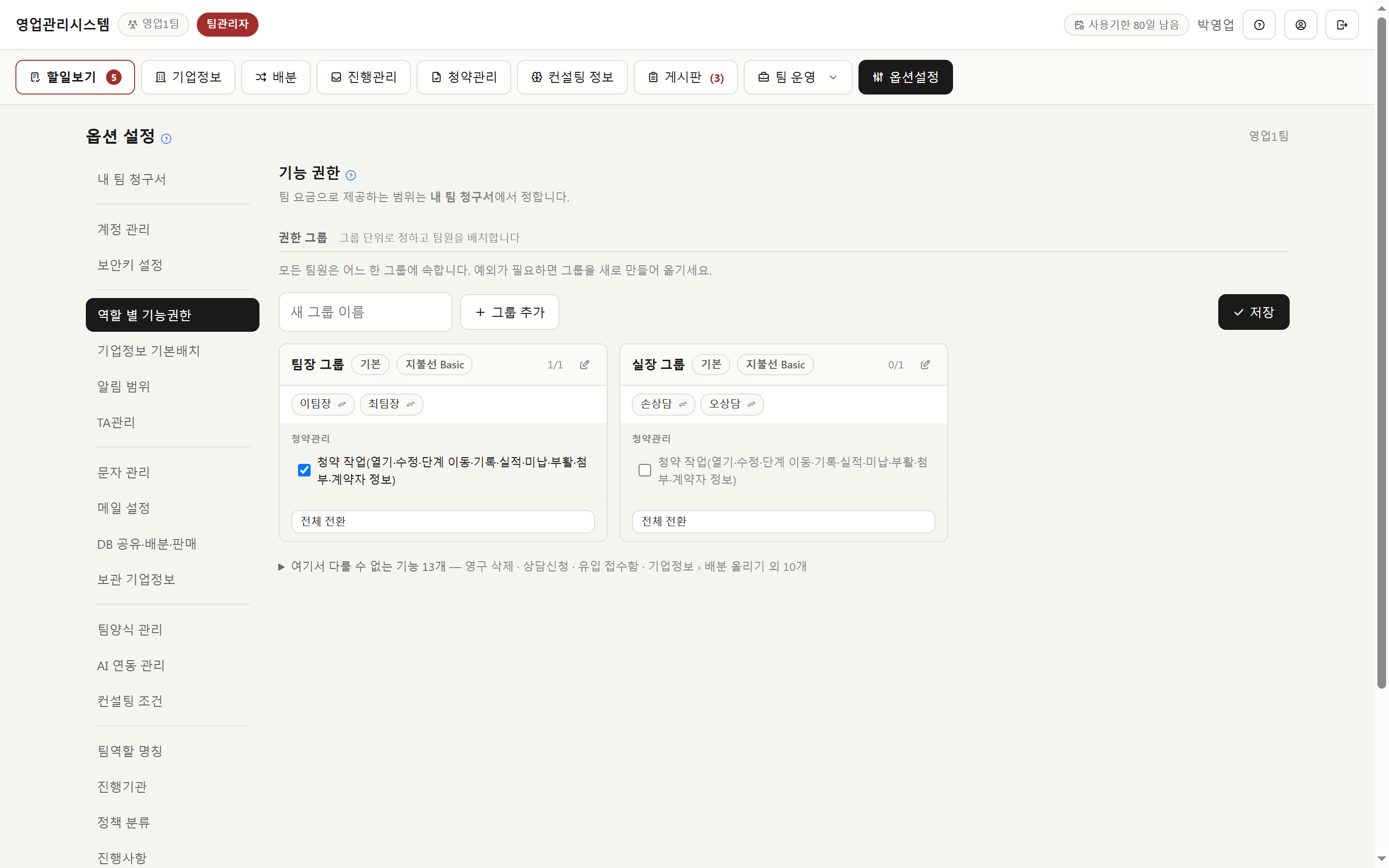Edit the 실장 그룹 with its pencil icon
Viewport: 1389px width, 868px height.
pyautogui.click(x=925, y=365)
